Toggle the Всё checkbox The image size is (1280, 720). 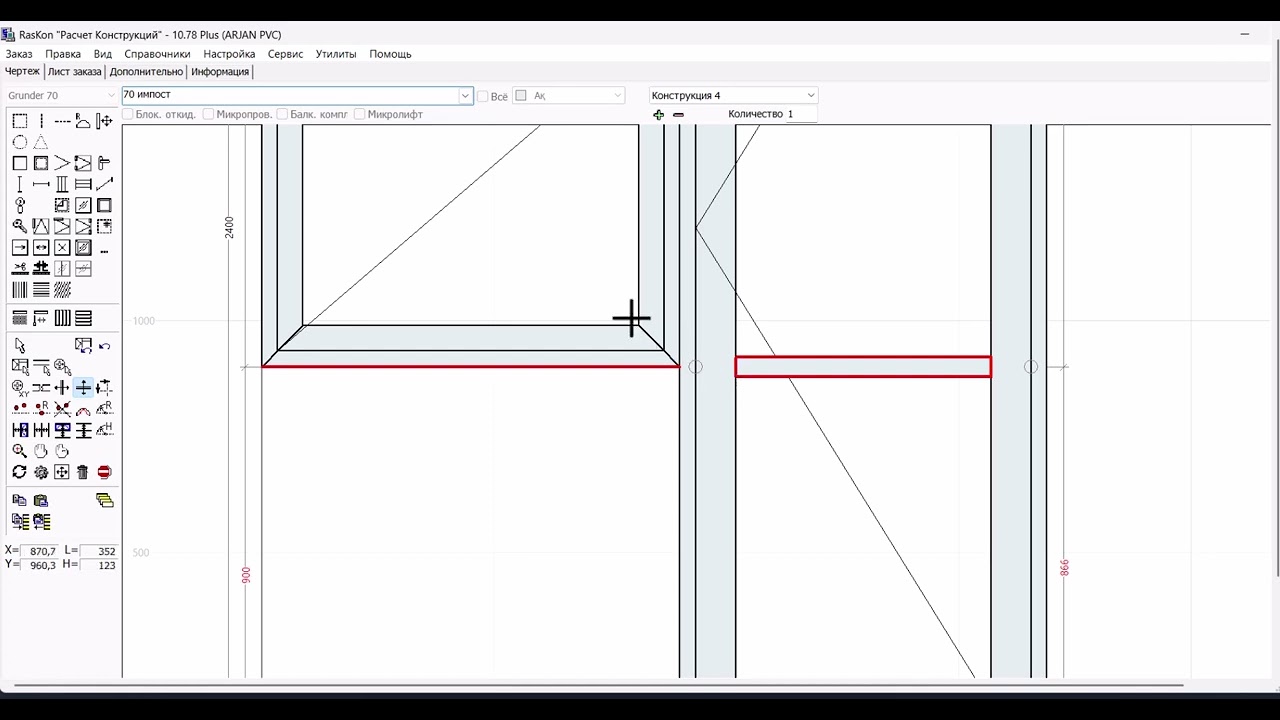pyautogui.click(x=482, y=96)
